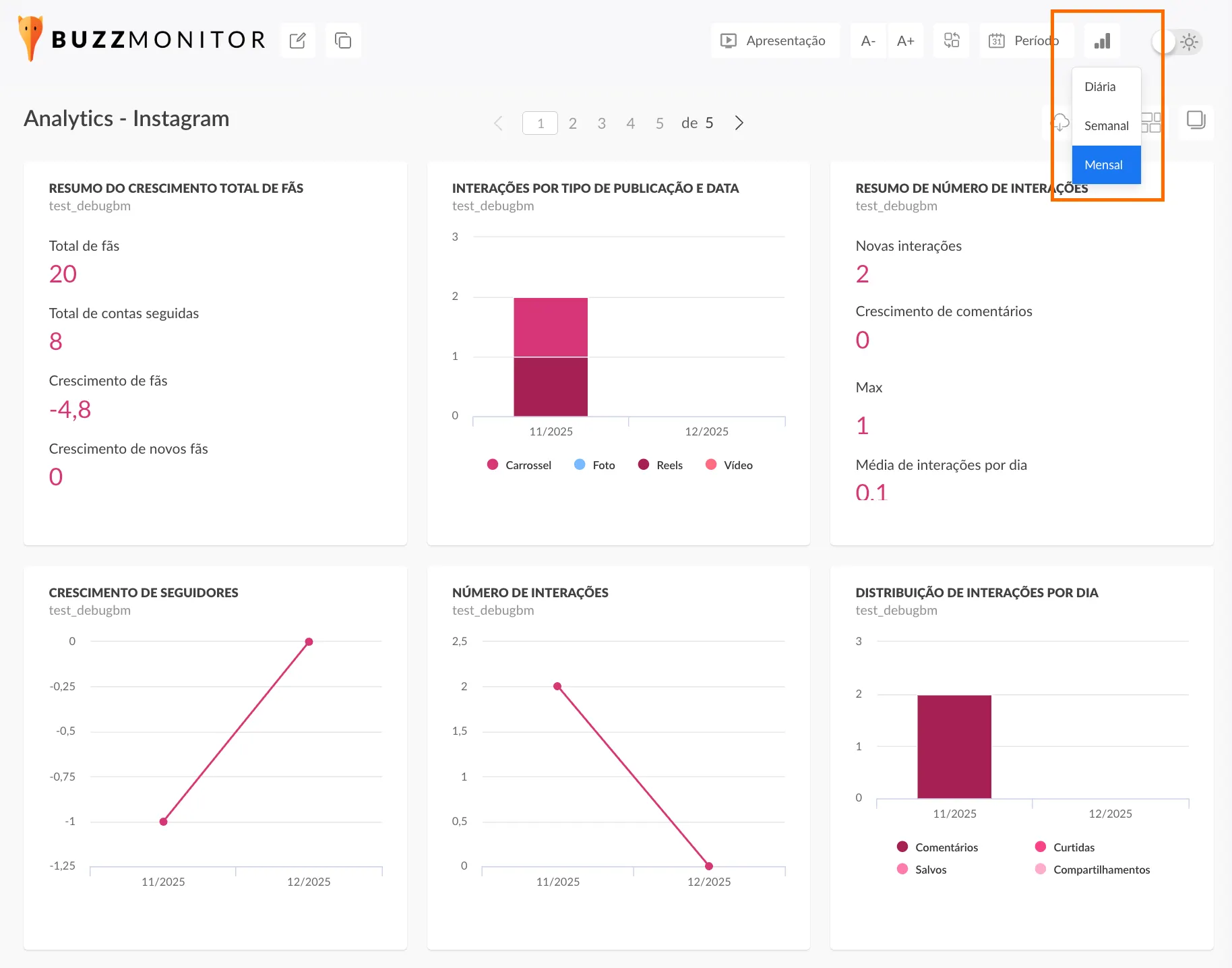Image resolution: width=1232 pixels, height=968 pixels.
Task: Toggle Carrossel series in chart legend
Action: click(519, 465)
